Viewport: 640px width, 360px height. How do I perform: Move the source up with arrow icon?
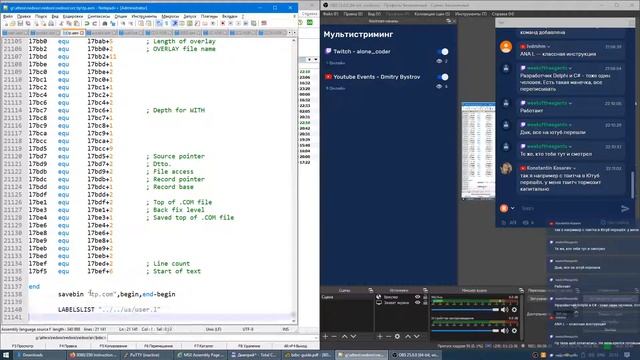(408, 336)
